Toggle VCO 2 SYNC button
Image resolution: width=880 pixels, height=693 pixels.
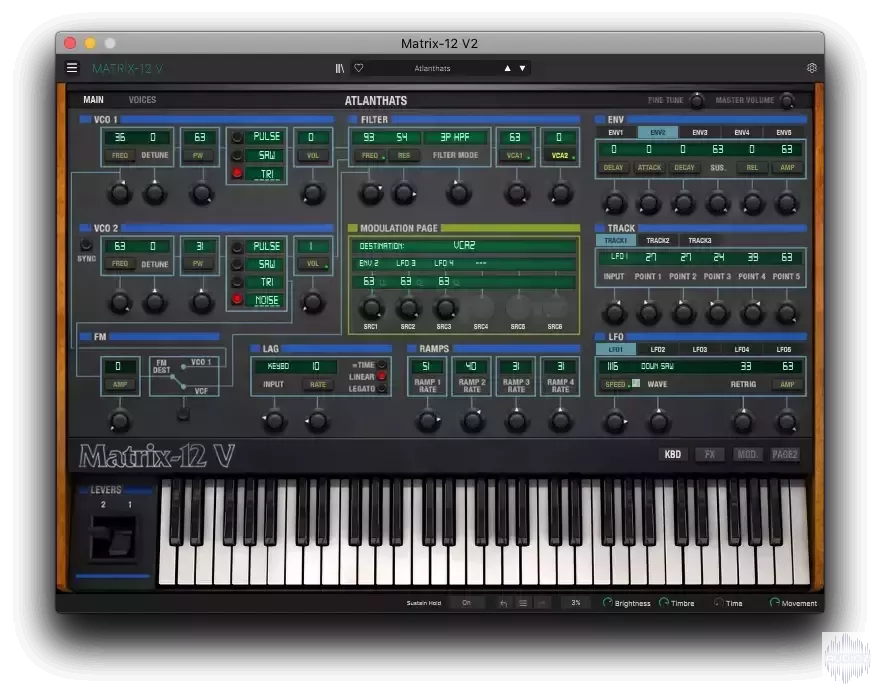coord(86,245)
